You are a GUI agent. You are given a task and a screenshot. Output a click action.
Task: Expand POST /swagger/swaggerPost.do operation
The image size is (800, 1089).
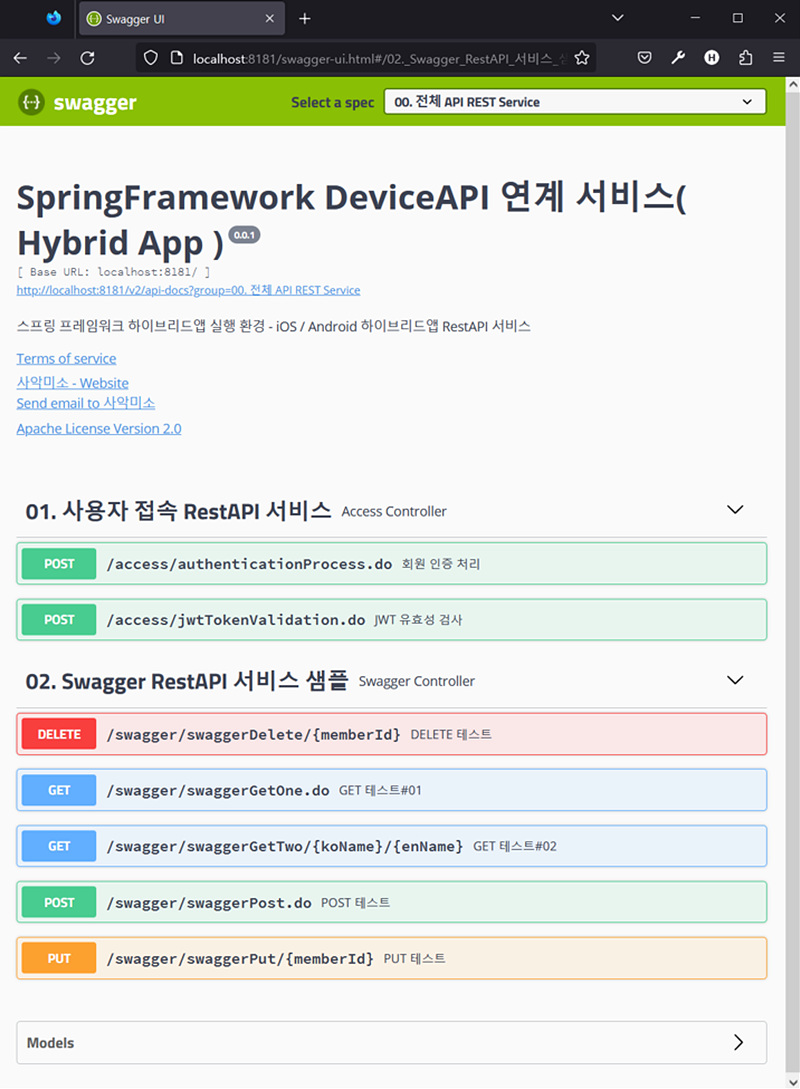[x=392, y=902]
